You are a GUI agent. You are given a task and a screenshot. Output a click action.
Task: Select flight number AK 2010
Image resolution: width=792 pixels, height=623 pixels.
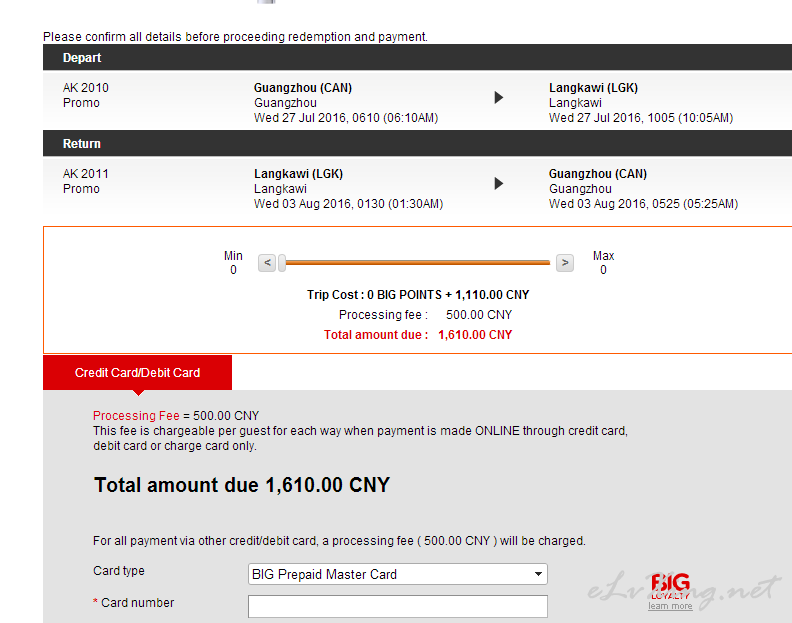(x=86, y=88)
